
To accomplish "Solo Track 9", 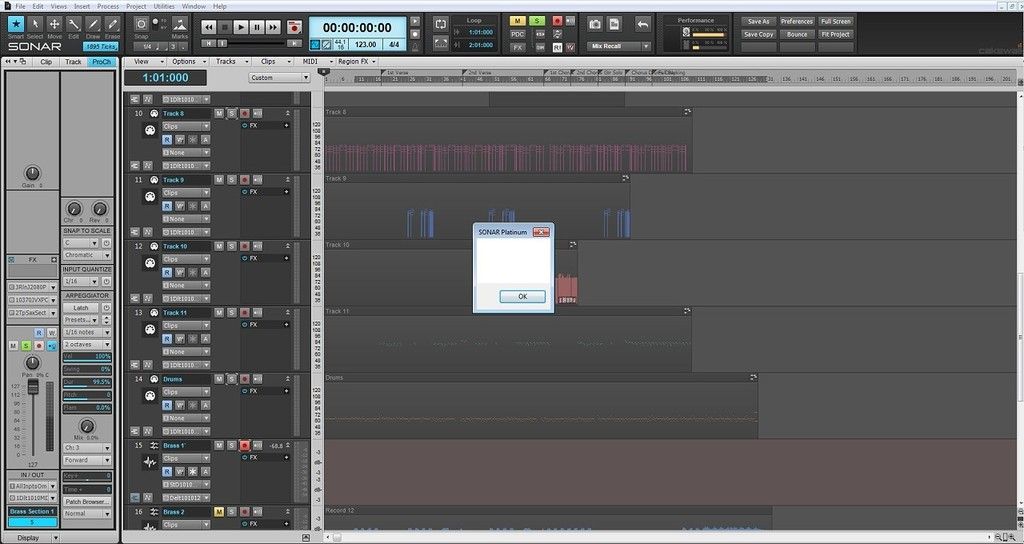I will pyautogui.click(x=231, y=180).
